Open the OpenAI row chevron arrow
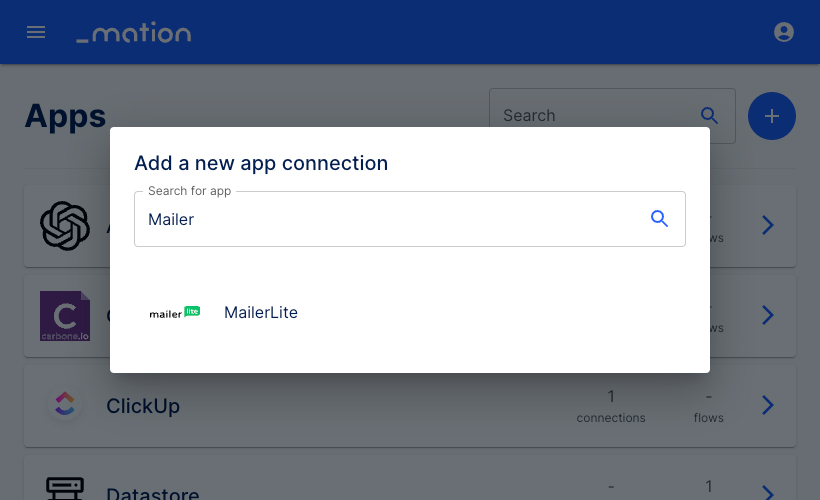Image resolution: width=820 pixels, height=500 pixels. [x=767, y=225]
